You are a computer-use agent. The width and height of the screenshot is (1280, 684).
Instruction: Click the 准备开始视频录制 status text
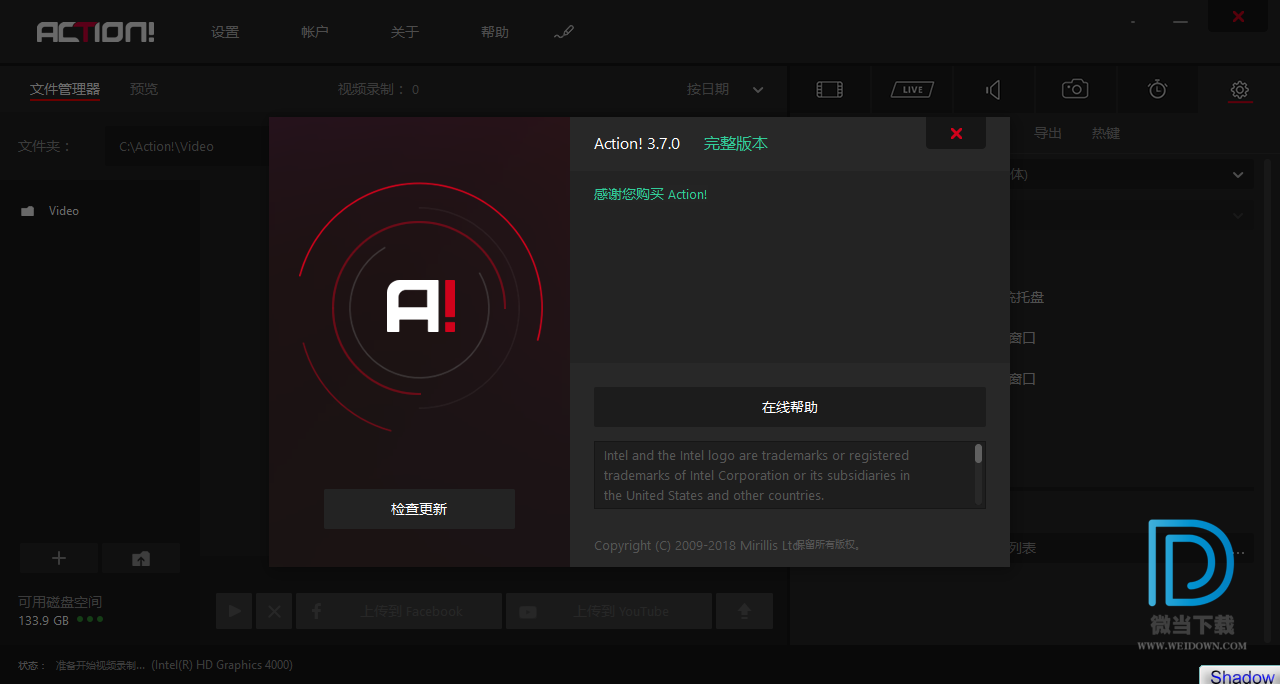coord(100,665)
